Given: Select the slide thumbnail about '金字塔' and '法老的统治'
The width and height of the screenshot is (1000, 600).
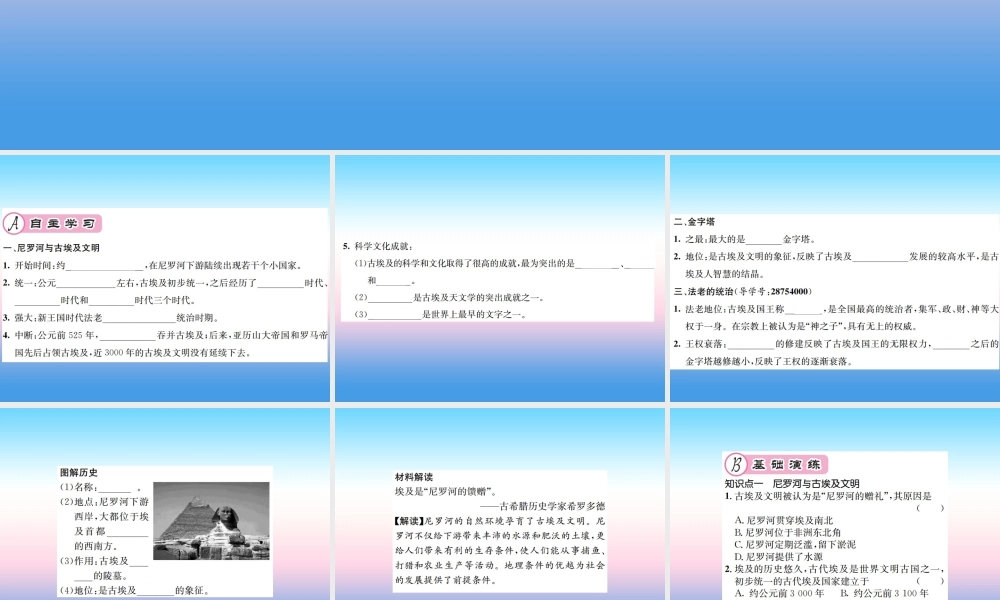Looking at the screenshot, I should (x=835, y=278).
